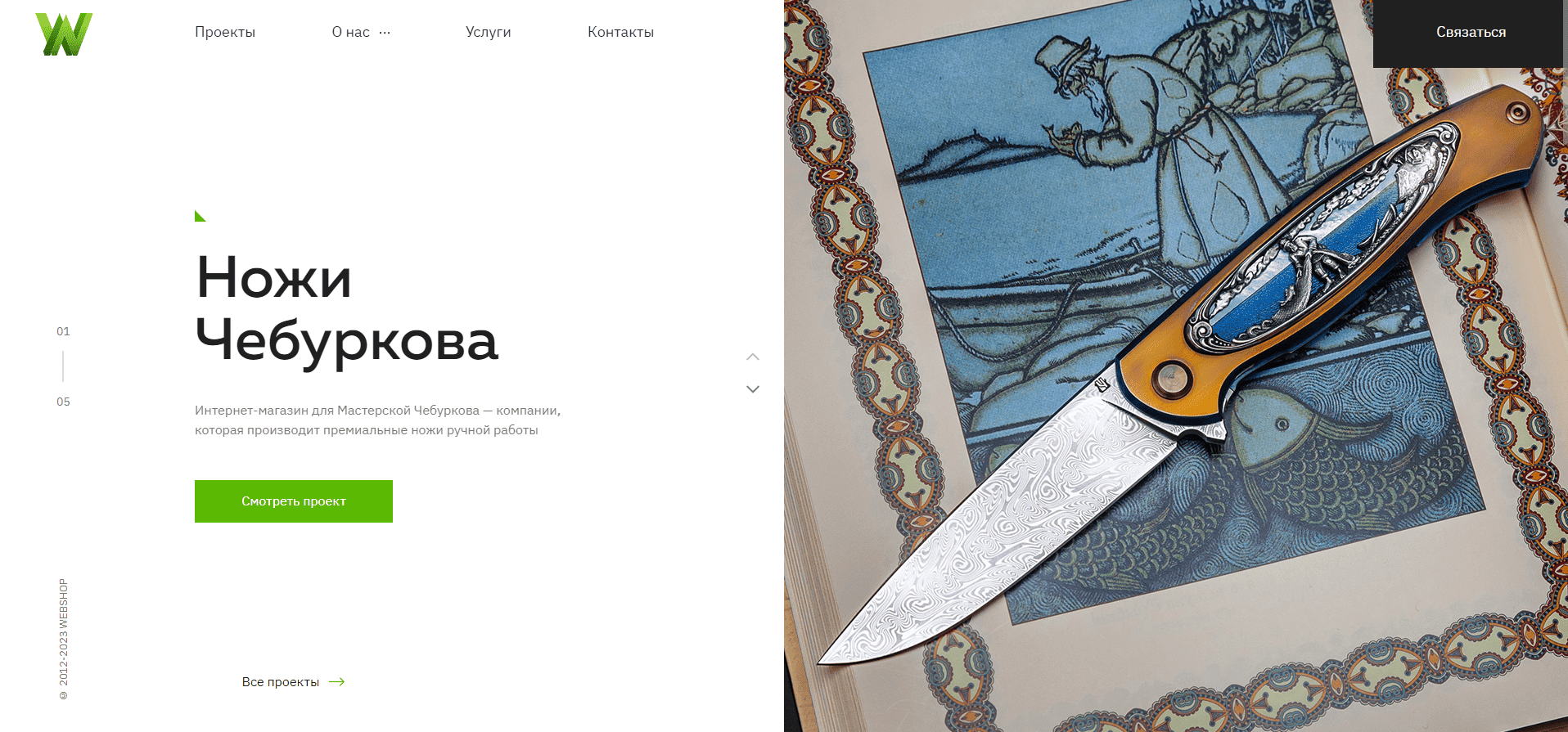
Task: Click the slide progress line between numbers
Action: coord(63,366)
